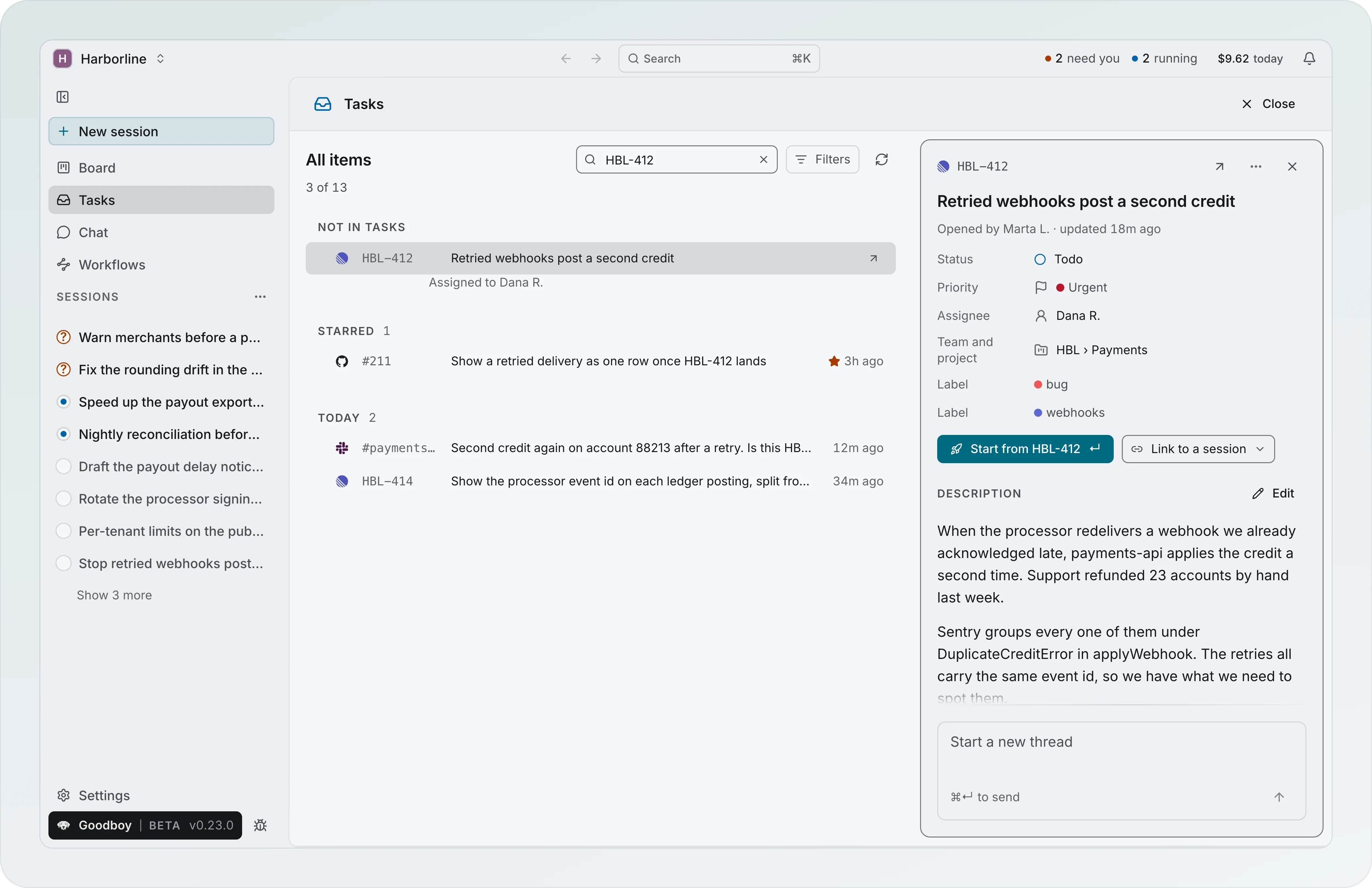Edit the description

tap(1273, 493)
